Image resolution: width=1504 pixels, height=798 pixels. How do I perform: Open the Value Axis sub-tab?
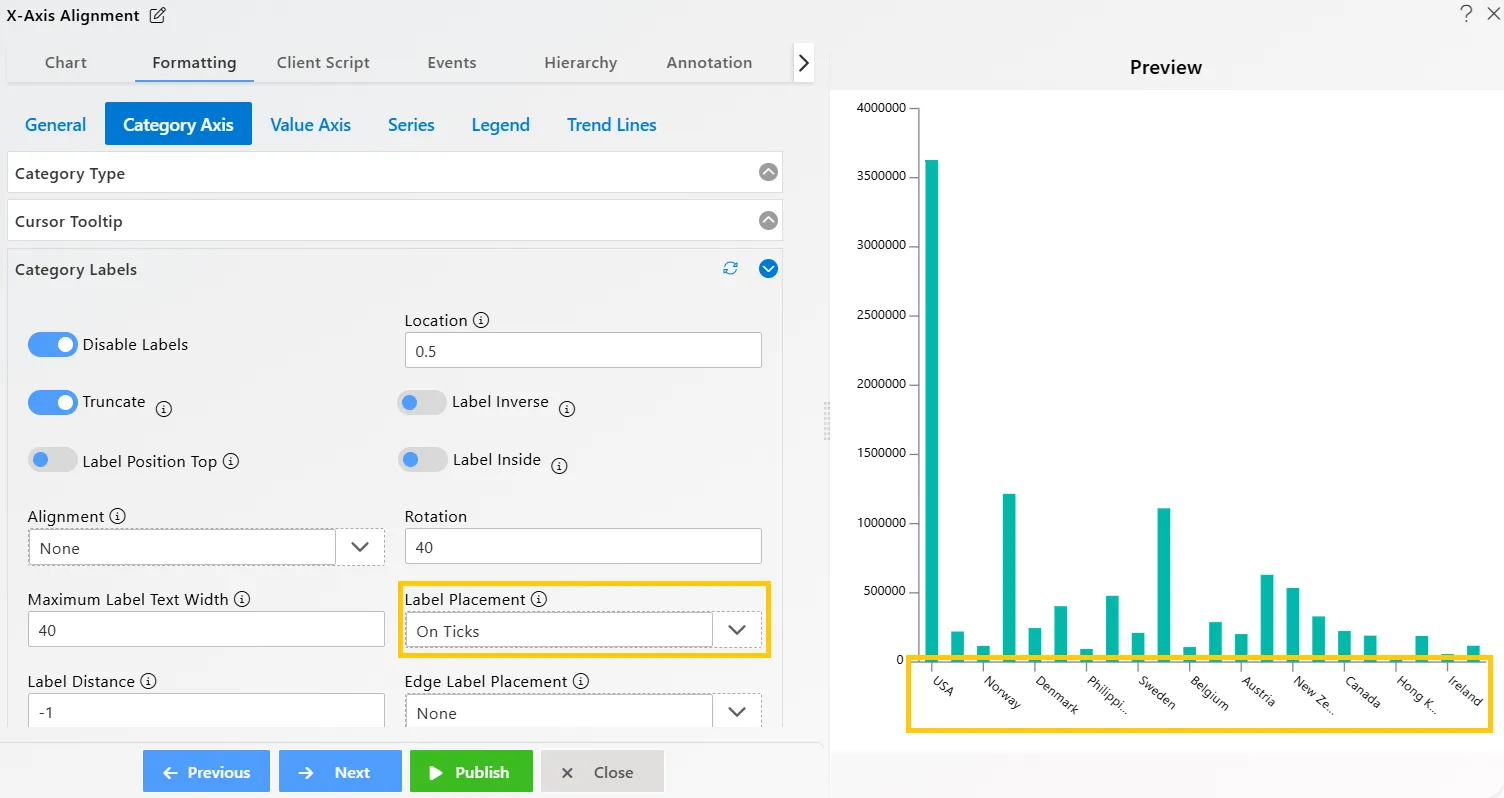point(310,125)
